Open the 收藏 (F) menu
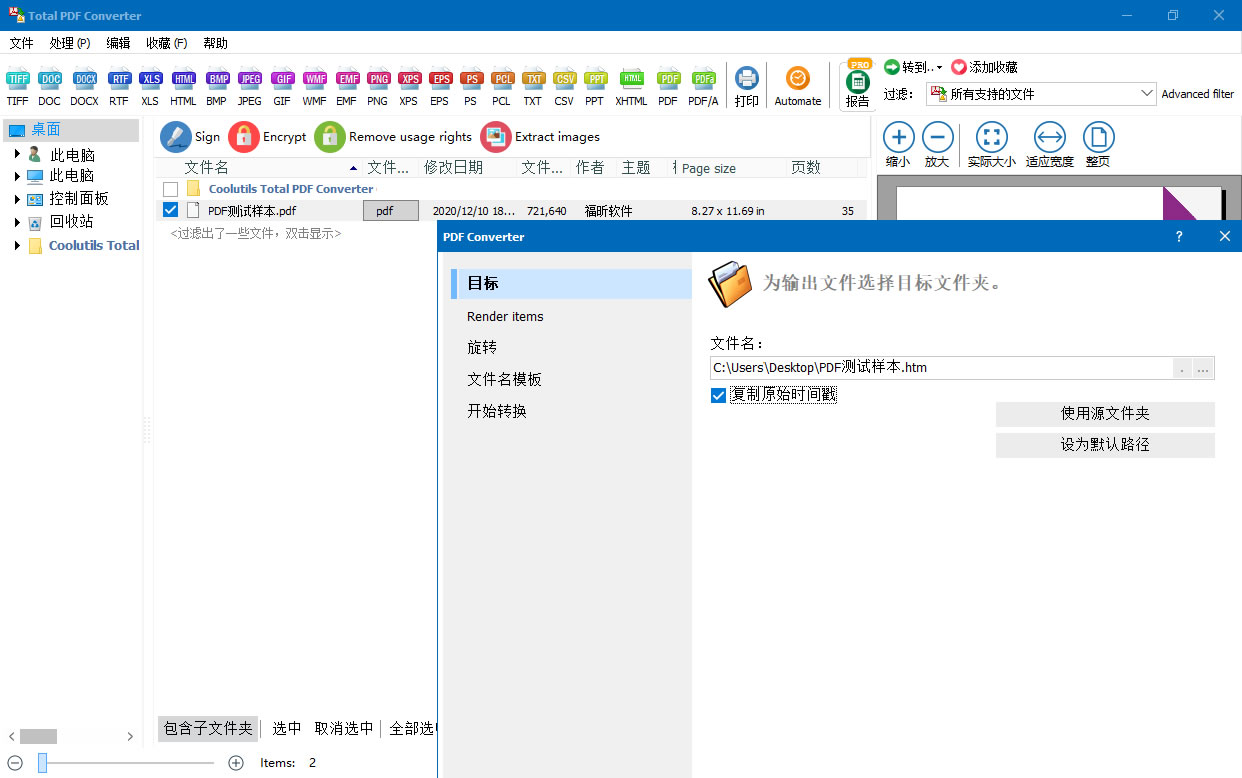 click(x=166, y=43)
